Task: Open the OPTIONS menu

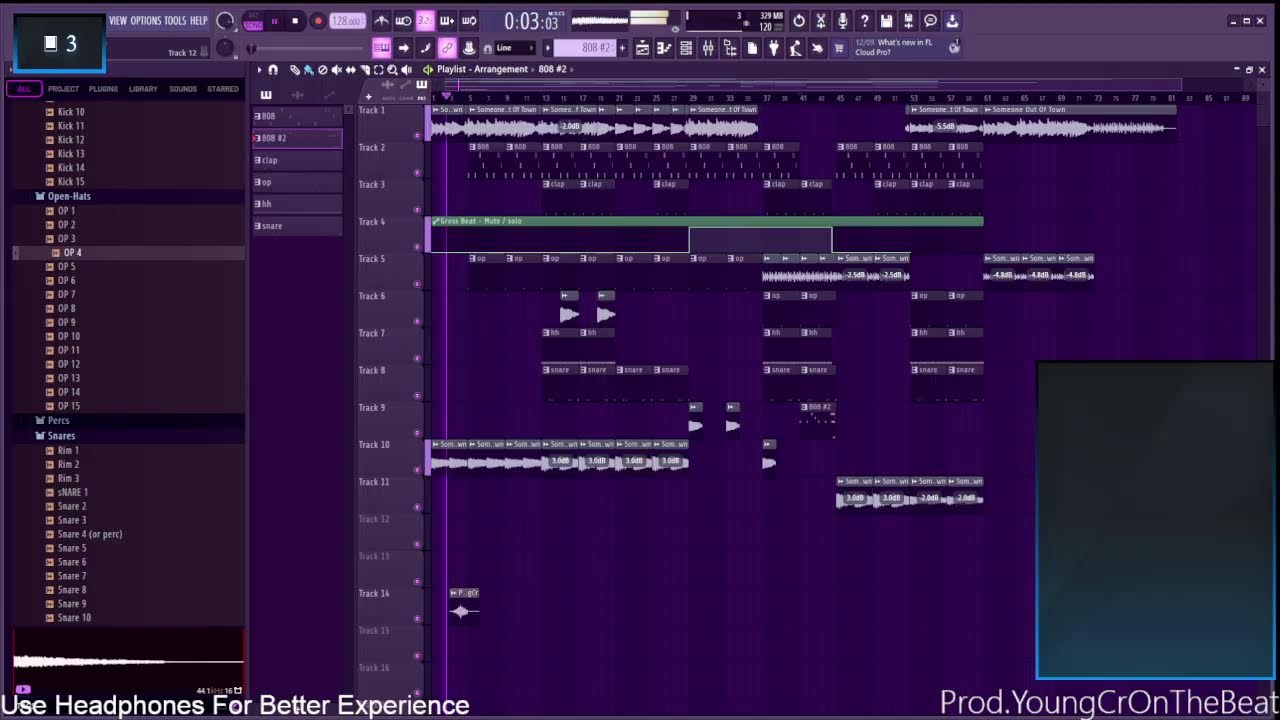Action: [x=146, y=21]
